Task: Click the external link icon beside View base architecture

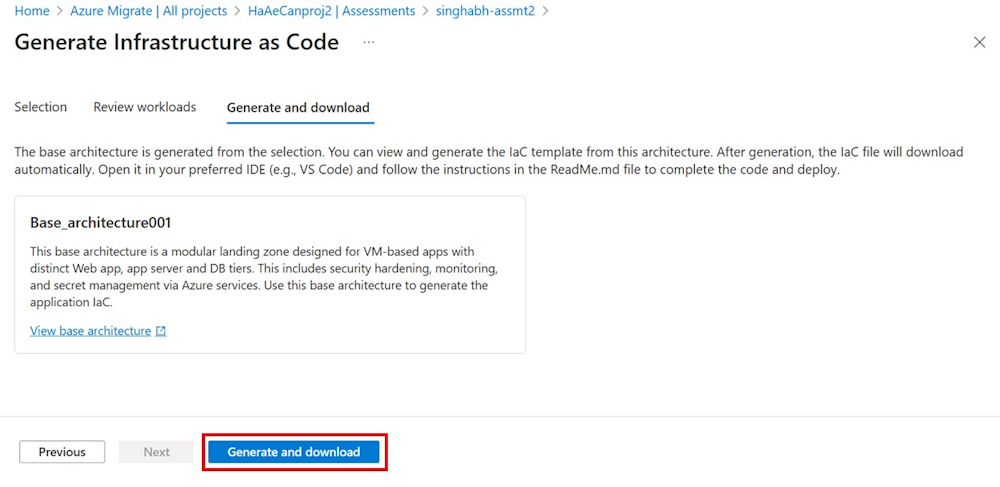Action: click(162, 331)
